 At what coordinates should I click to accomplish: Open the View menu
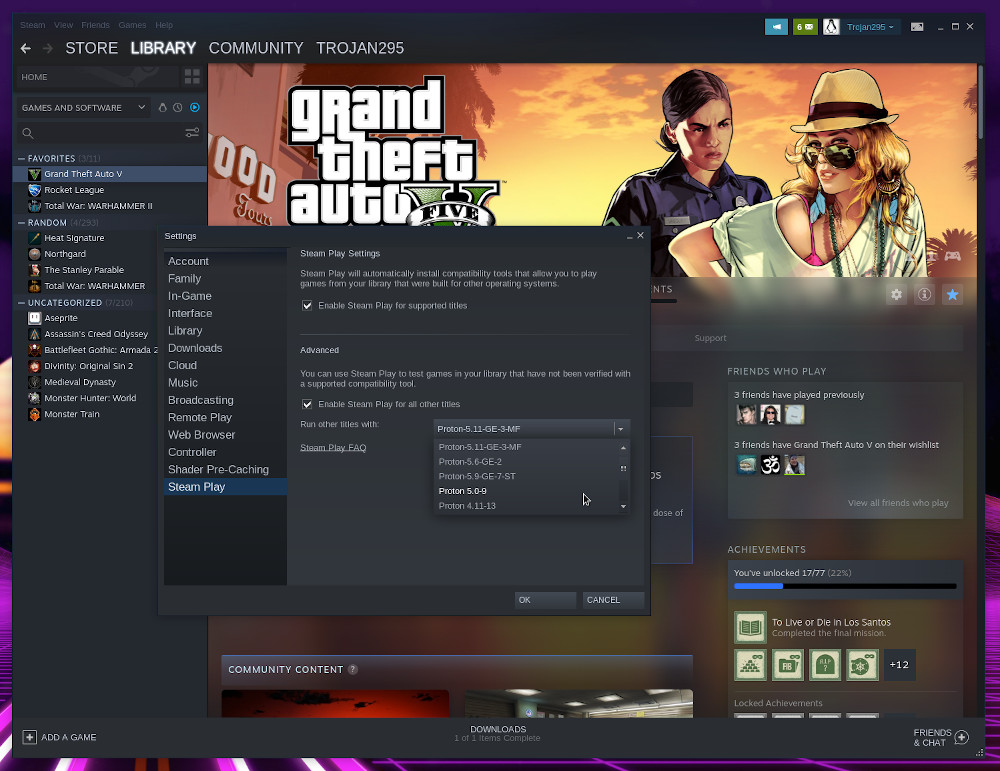[63, 25]
